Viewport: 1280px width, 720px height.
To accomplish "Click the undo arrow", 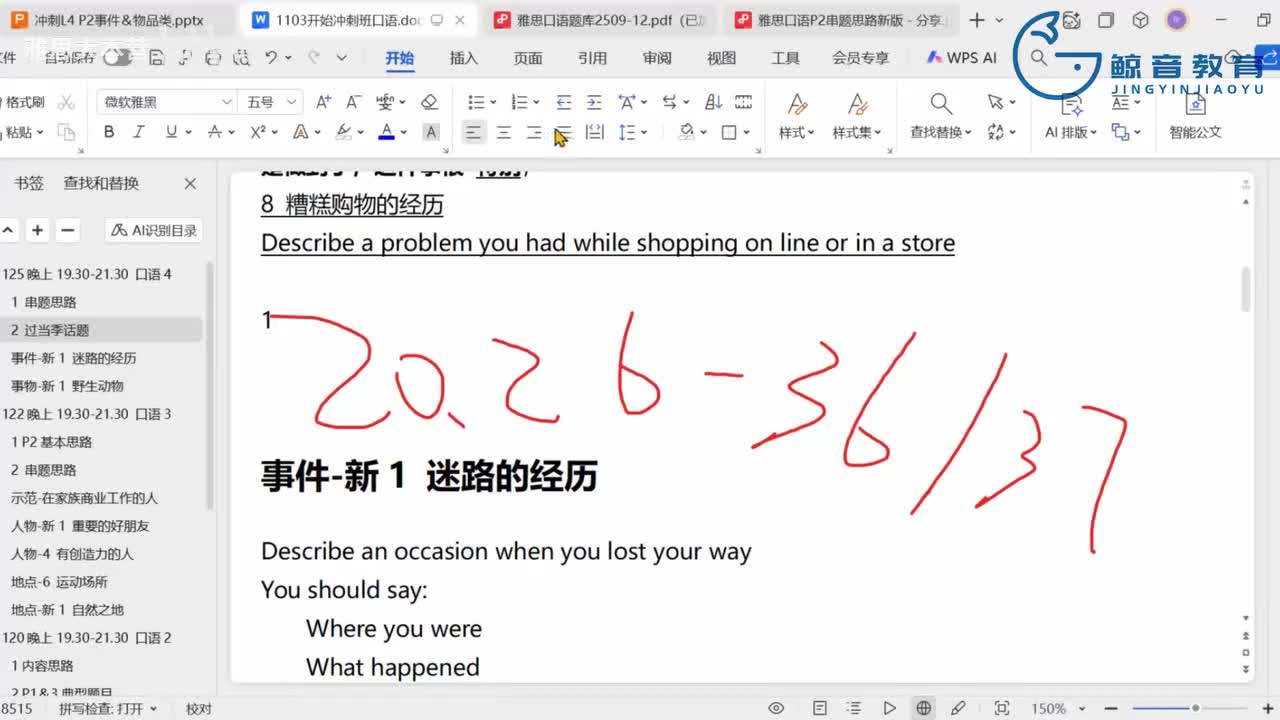I will click(x=270, y=58).
